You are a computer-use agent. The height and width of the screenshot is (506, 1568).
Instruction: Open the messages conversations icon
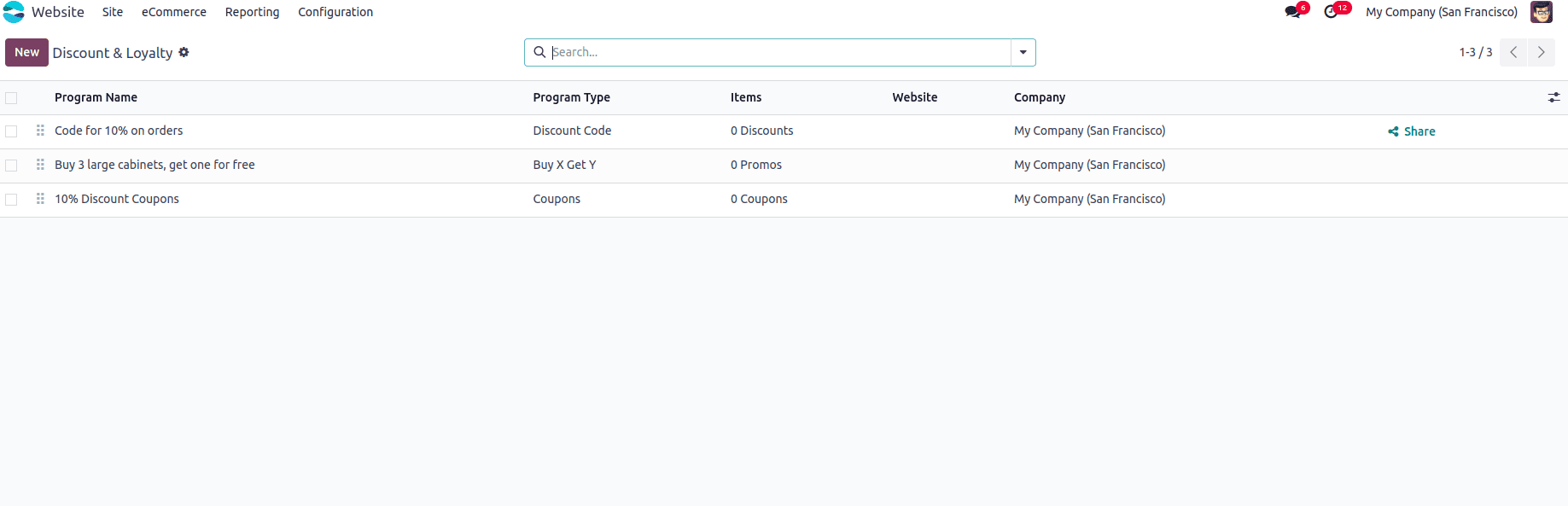1292,12
